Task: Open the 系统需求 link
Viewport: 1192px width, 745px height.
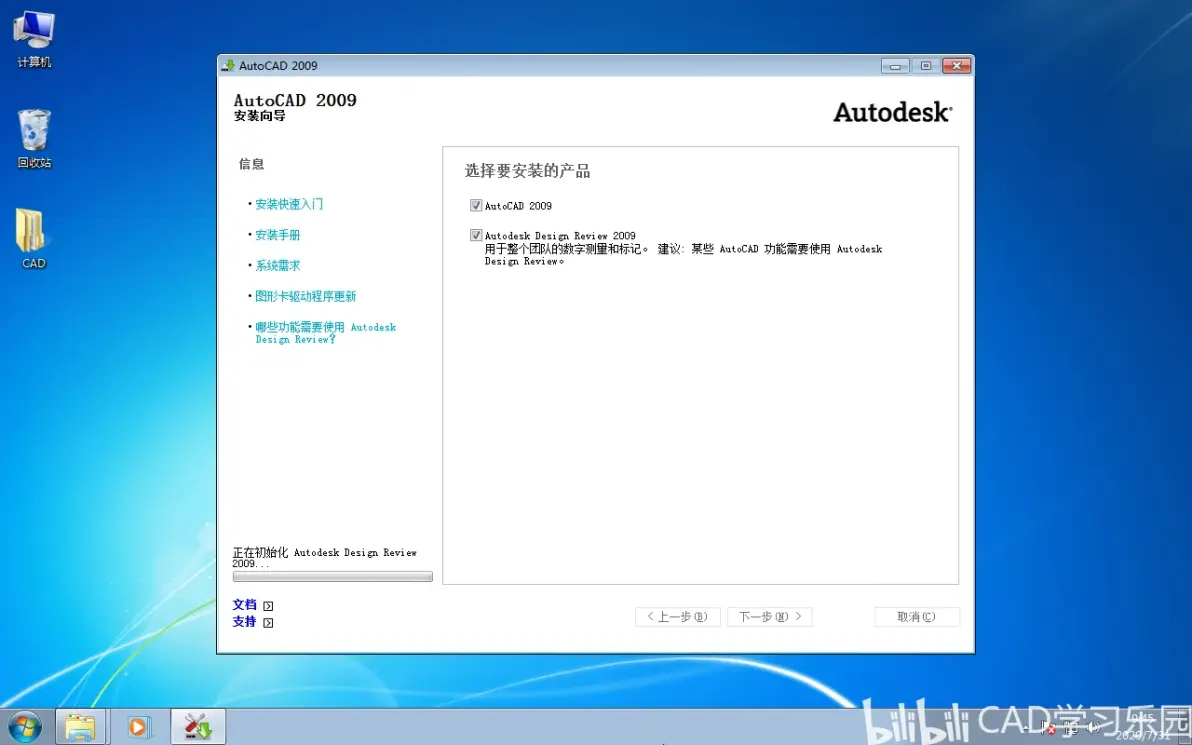Action: tap(277, 265)
